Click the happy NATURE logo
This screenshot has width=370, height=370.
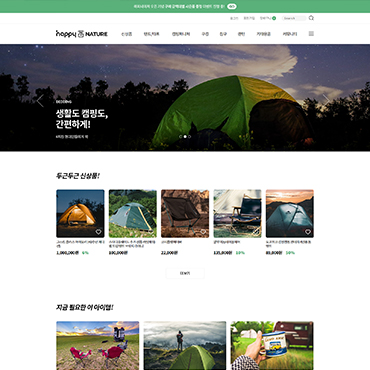(82, 34)
